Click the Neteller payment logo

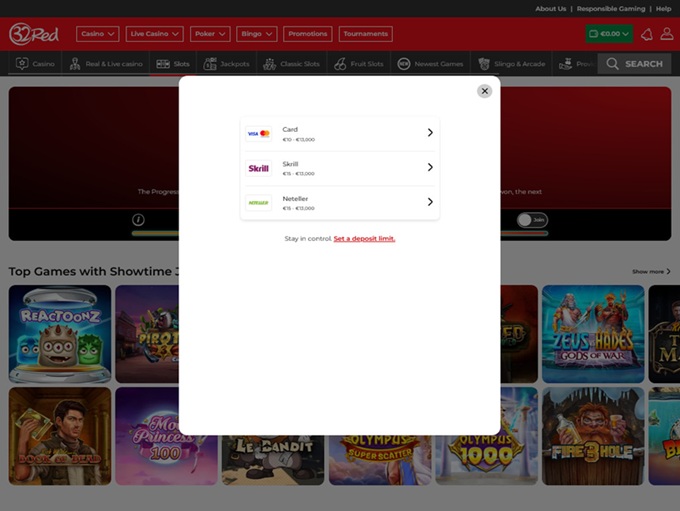(259, 202)
